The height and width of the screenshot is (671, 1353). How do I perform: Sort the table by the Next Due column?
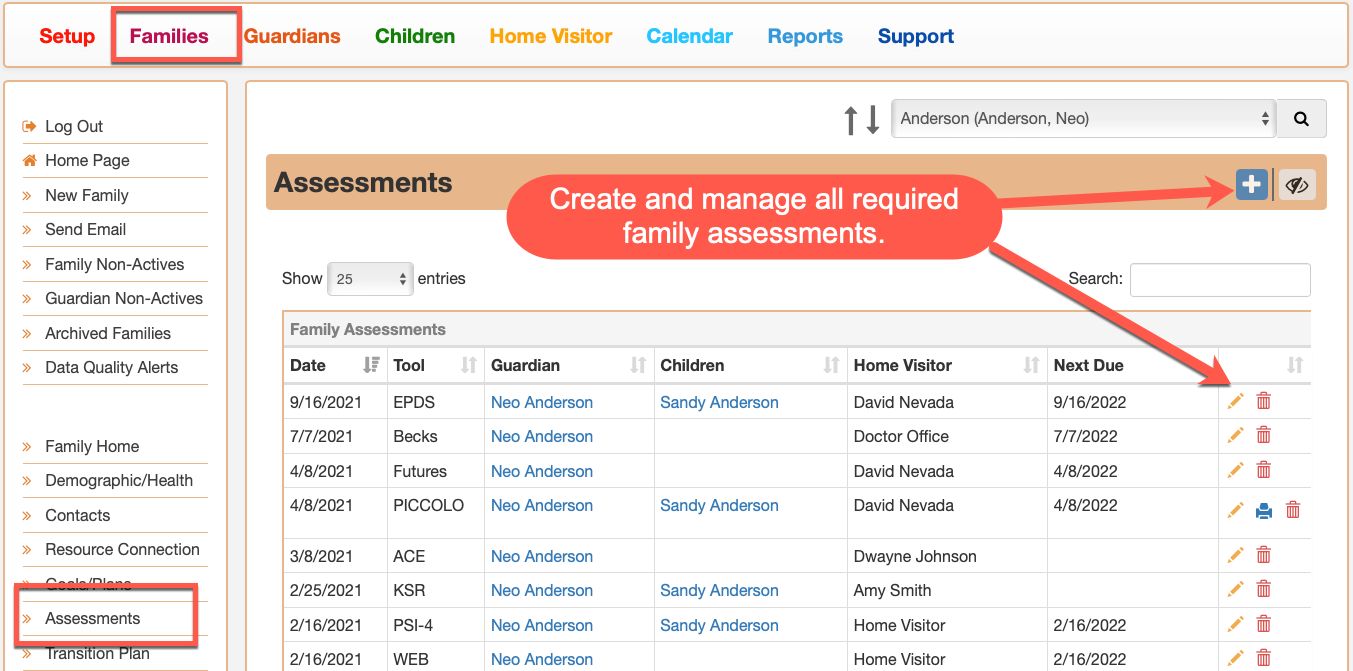(1132, 365)
